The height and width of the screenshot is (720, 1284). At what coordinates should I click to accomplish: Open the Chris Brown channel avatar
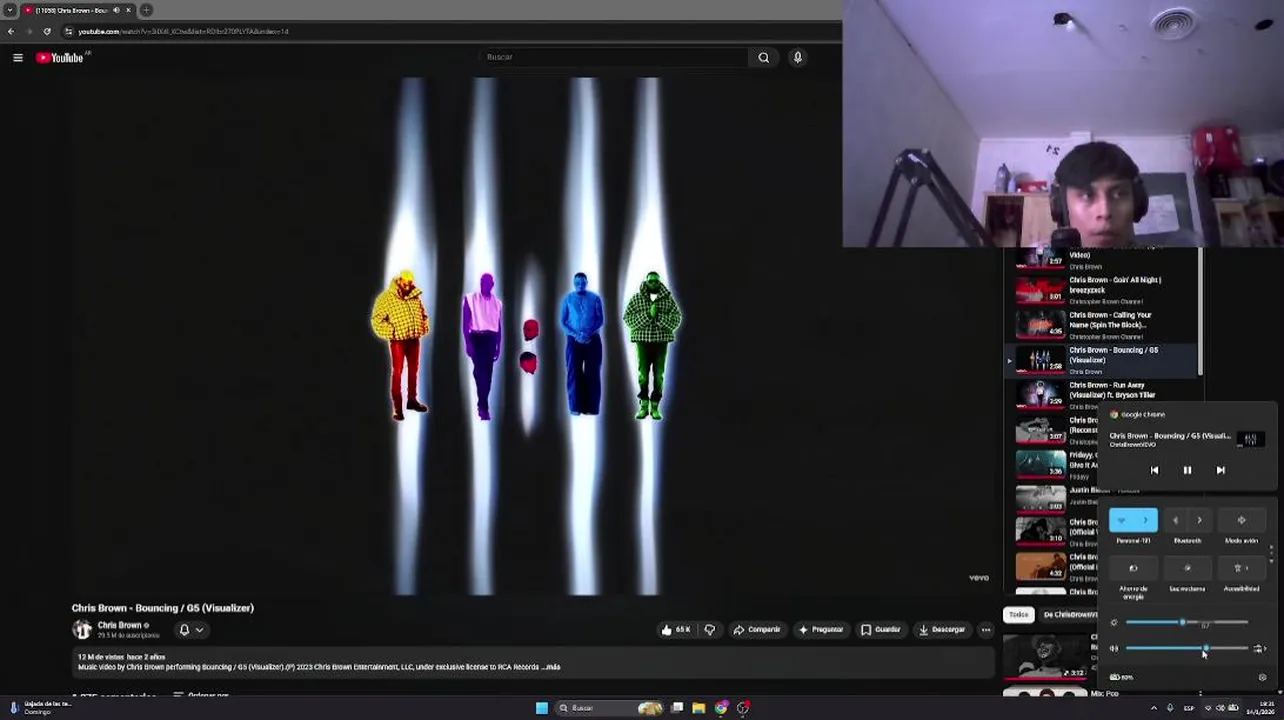tap(82, 629)
